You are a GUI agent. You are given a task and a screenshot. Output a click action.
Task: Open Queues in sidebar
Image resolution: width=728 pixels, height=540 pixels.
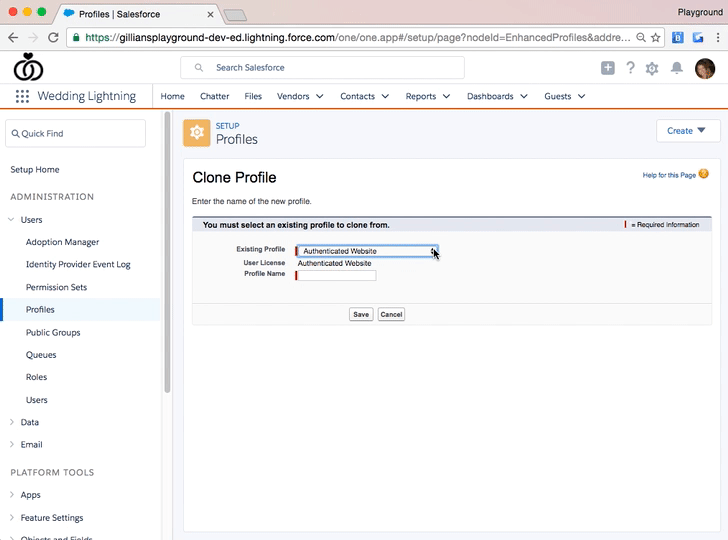point(41,355)
